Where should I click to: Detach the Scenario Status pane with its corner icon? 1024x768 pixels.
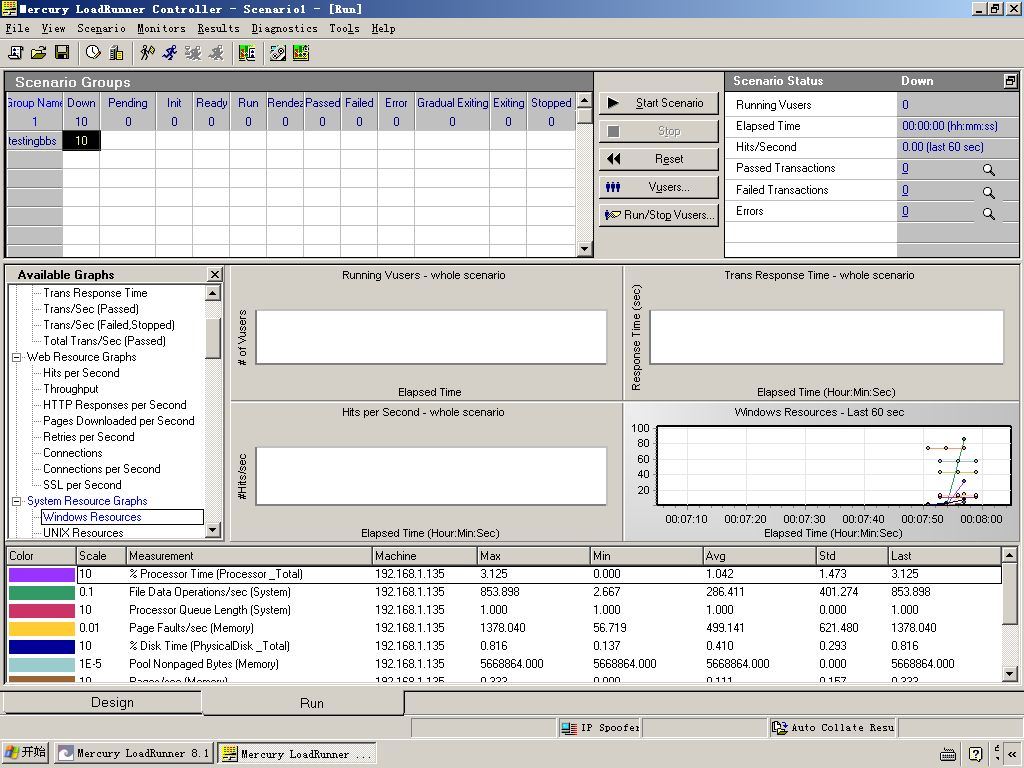[1010, 81]
